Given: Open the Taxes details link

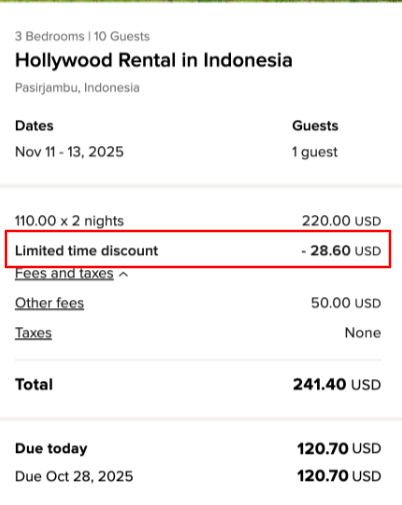Looking at the screenshot, I should click(x=33, y=333).
